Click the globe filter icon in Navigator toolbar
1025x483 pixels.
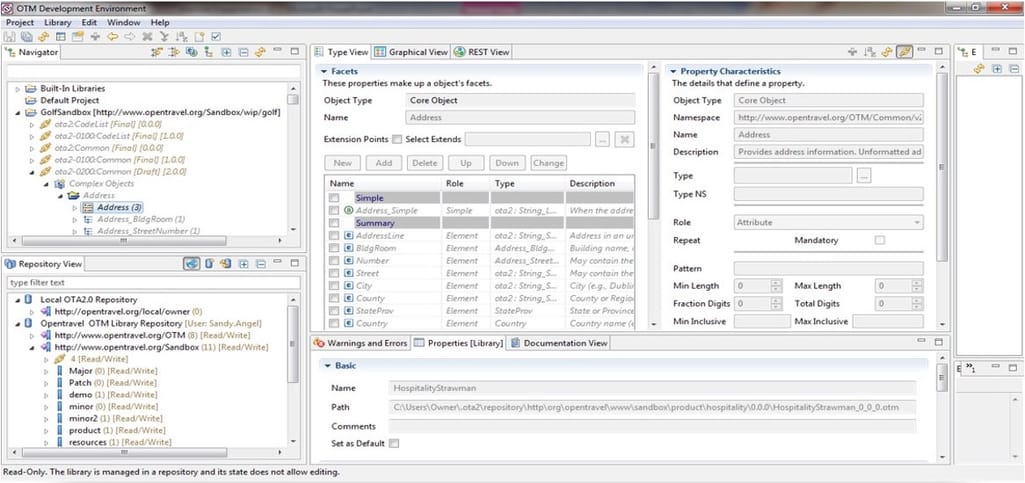pos(192,52)
